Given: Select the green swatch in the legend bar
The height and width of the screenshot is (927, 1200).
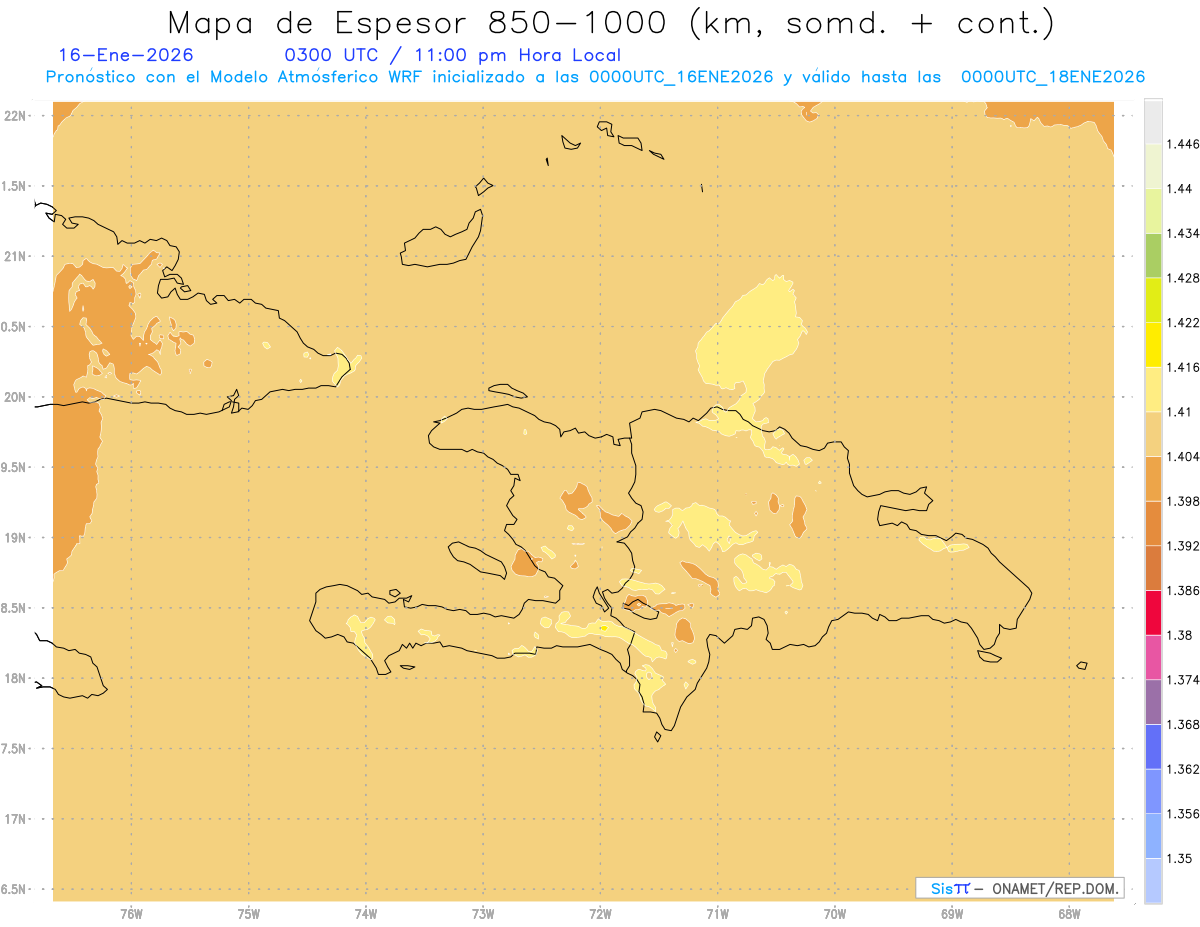Looking at the screenshot, I should pos(1153,255).
